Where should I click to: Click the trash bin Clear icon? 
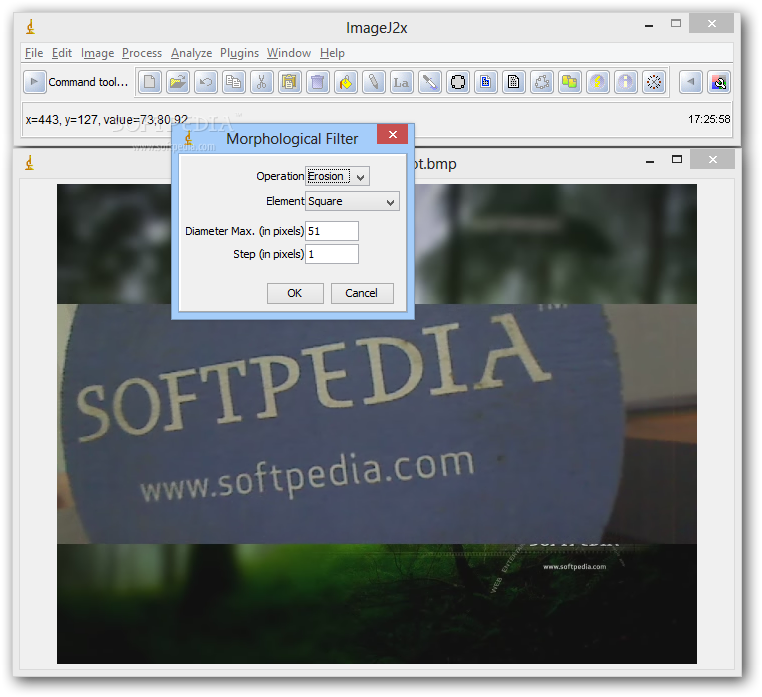[318, 82]
